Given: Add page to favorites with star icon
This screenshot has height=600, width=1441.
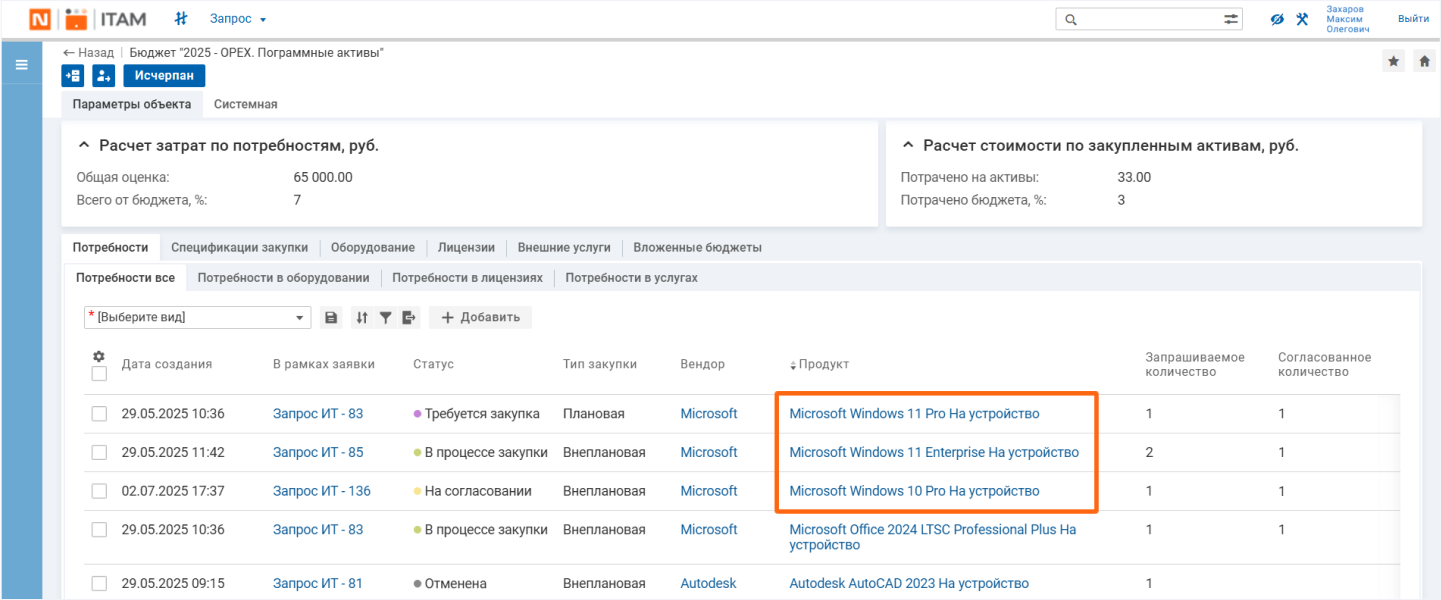Looking at the screenshot, I should 1394,62.
